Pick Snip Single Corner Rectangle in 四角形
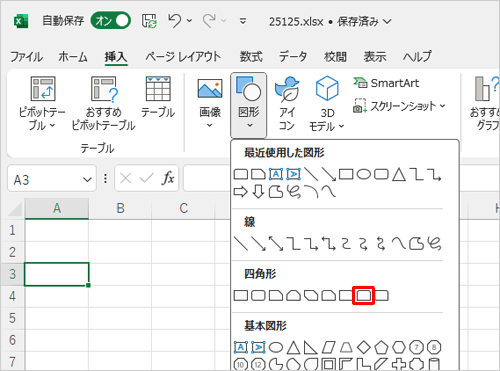The width and height of the screenshot is (500, 371). 276,296
